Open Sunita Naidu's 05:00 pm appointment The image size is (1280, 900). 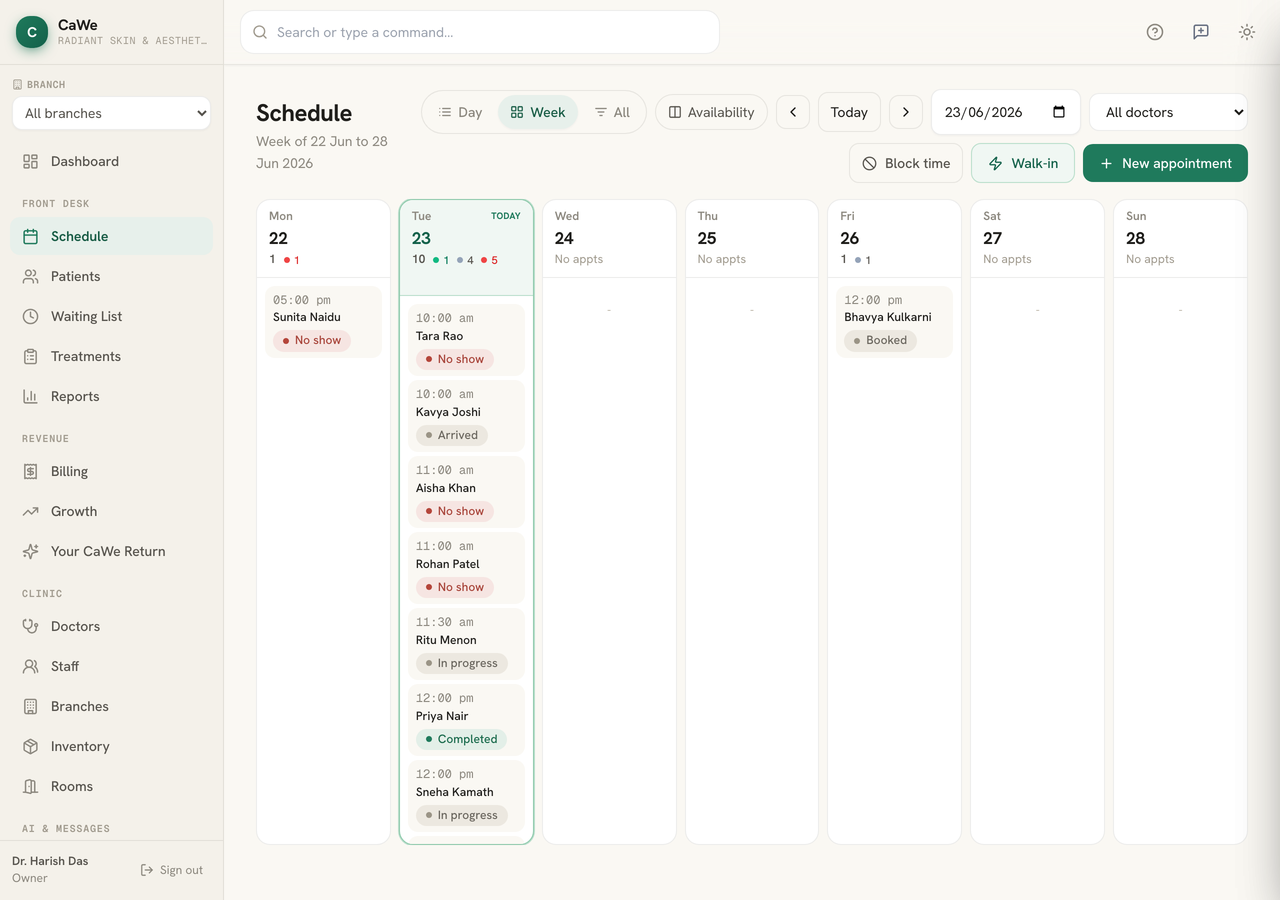(x=323, y=322)
